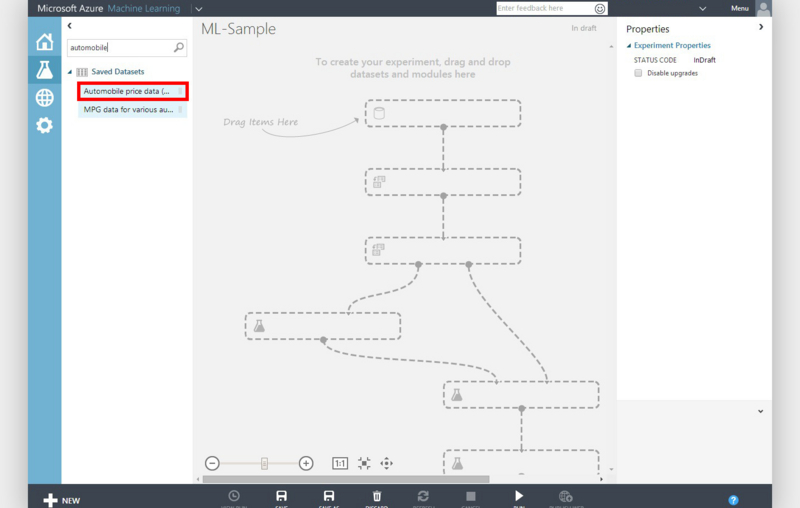Image resolution: width=800 pixels, height=508 pixels.
Task: Open View Run History clock icon
Action: pyautogui.click(x=234, y=496)
